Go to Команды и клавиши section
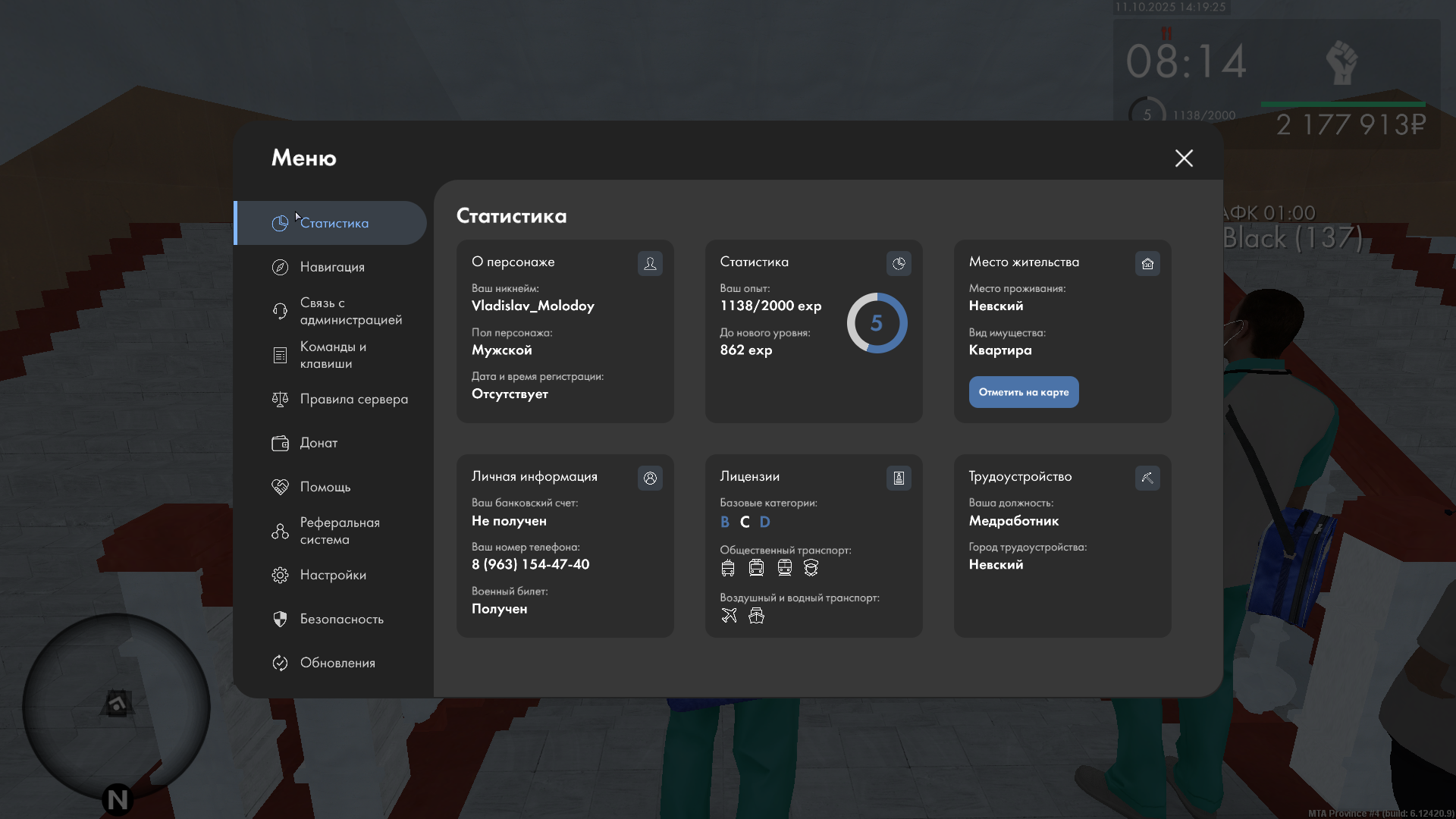1456x819 pixels. (x=332, y=355)
